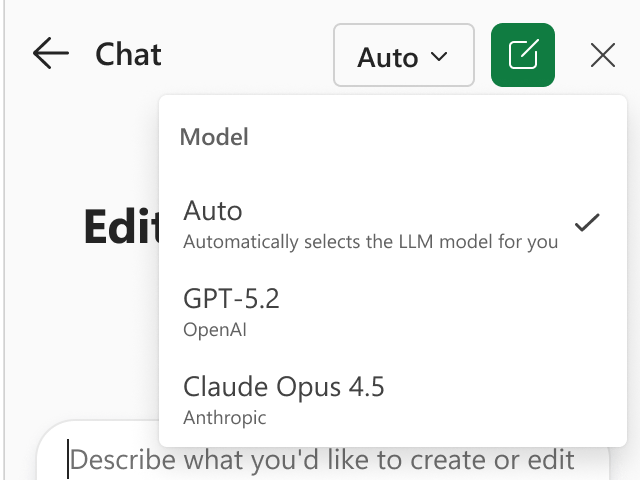This screenshot has width=640, height=480.
Task: Click the "Automatically selects the LLM model" description
Action: click(370, 242)
